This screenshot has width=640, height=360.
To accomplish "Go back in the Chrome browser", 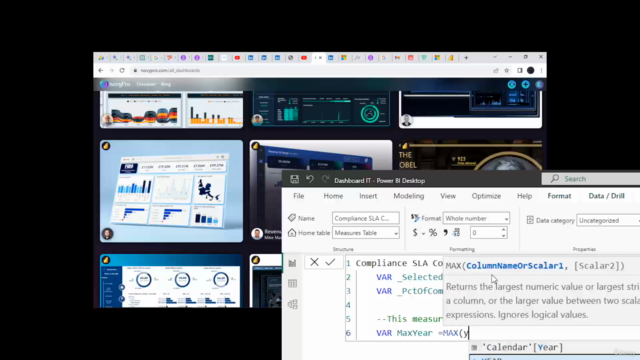I will (x=101, y=70).
